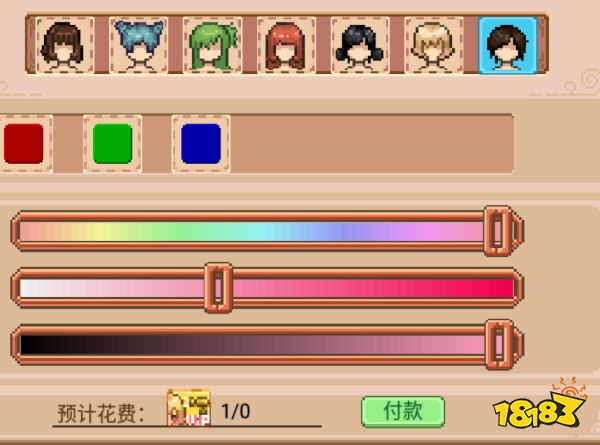Image resolution: width=600 pixels, height=445 pixels.
Task: Set brightness to the black end
Action: 27,345
